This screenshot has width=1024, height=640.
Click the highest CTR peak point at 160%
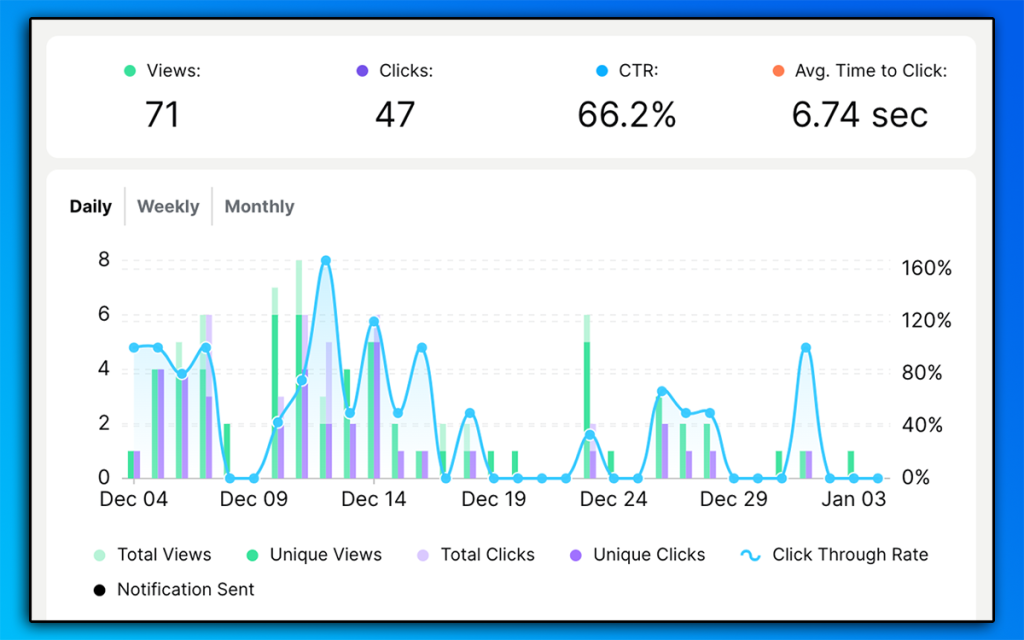coord(325,261)
